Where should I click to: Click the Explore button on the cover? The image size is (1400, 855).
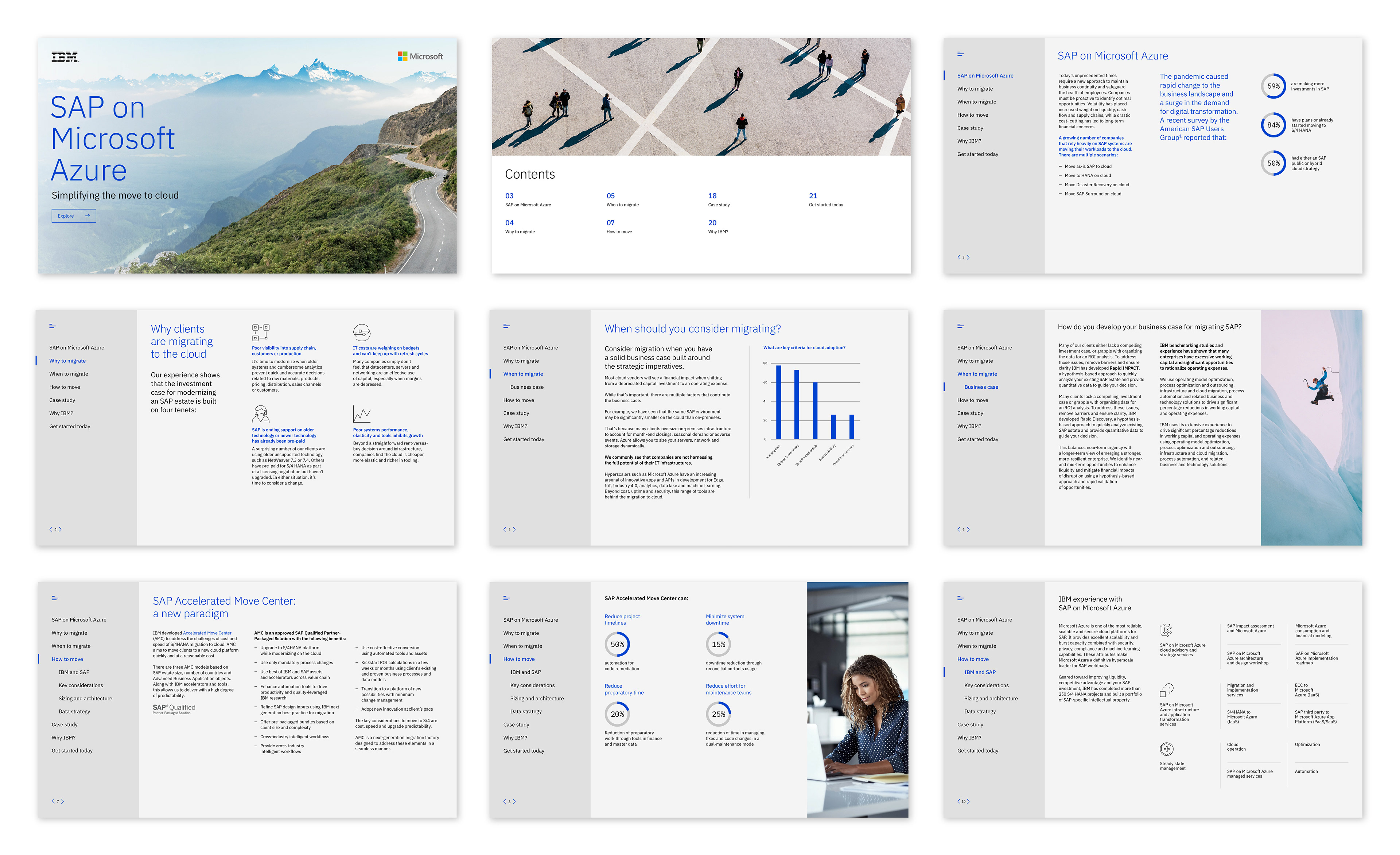coord(74,216)
